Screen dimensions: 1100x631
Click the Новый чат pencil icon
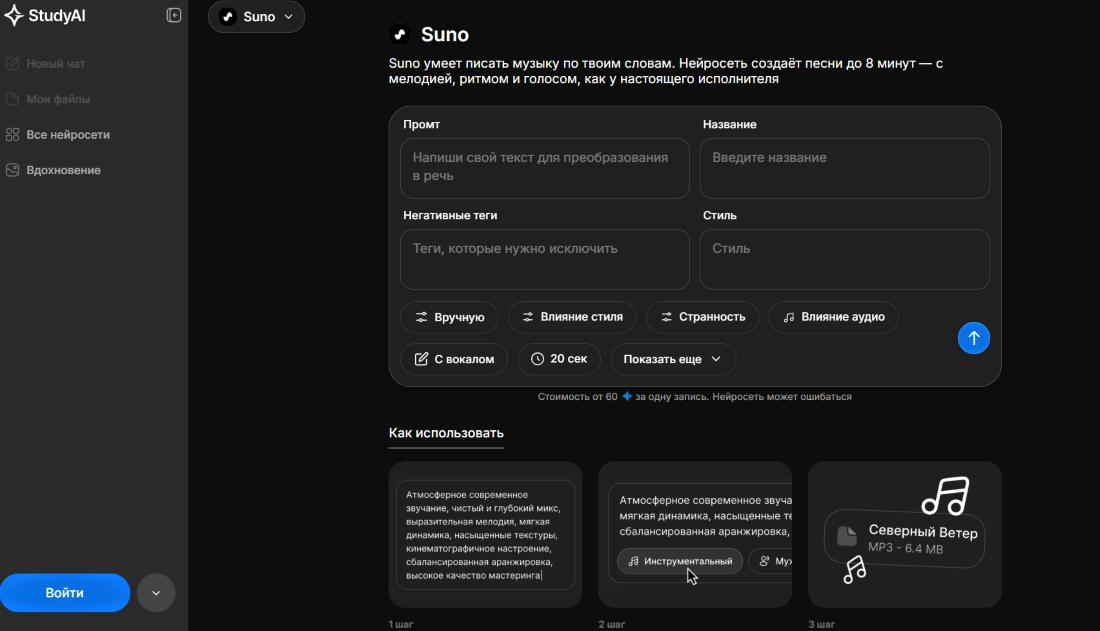click(x=13, y=63)
